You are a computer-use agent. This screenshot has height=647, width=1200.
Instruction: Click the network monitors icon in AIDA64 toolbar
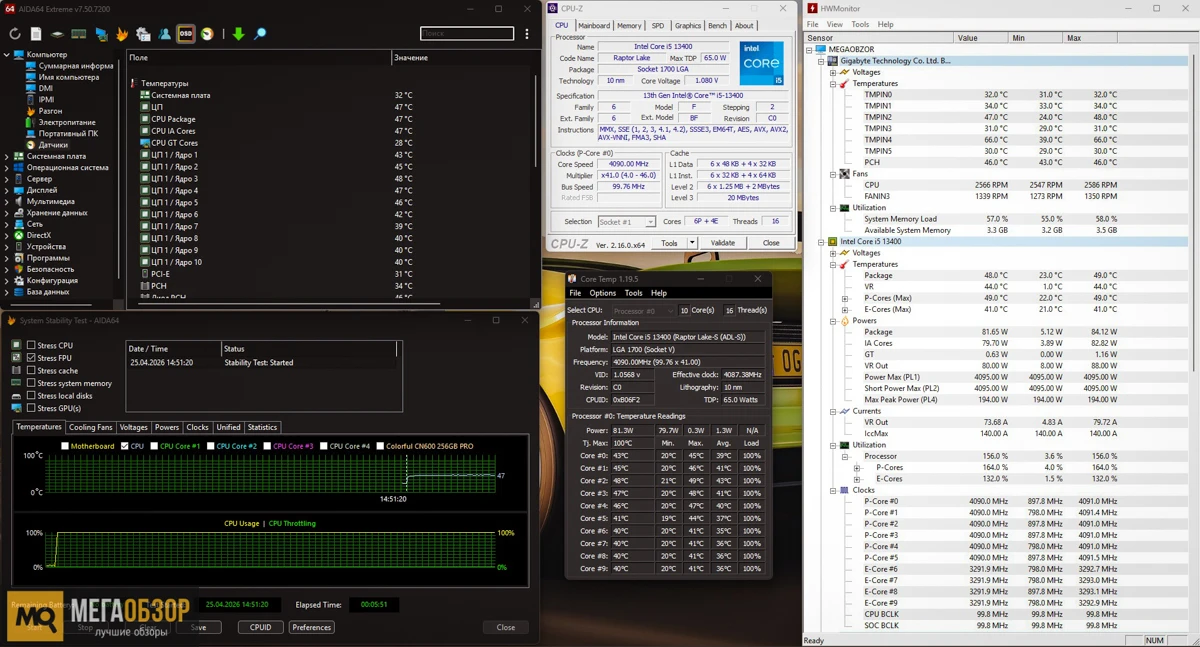[x=101, y=34]
